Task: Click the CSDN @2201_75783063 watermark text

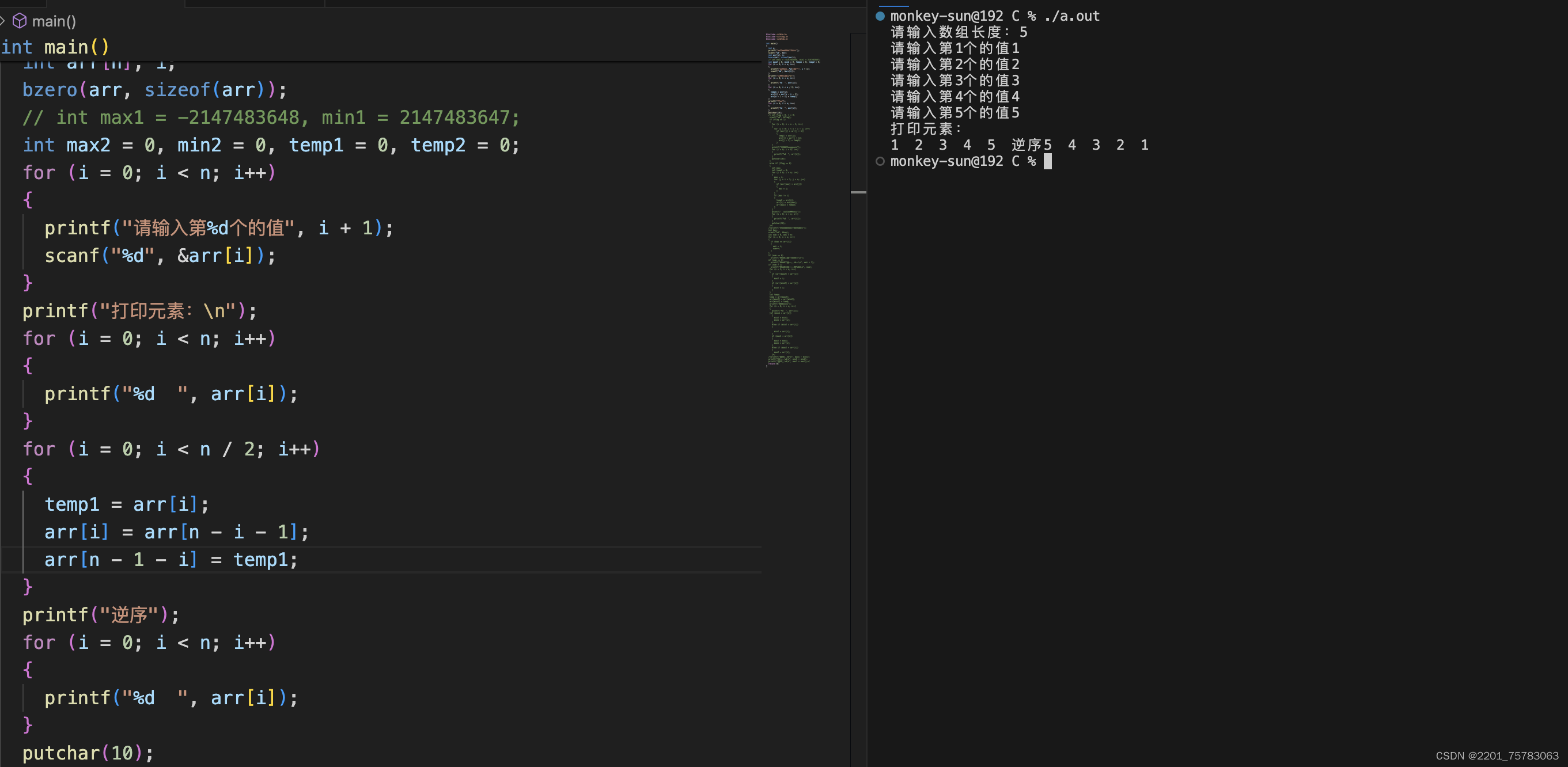Action: pos(1496,755)
